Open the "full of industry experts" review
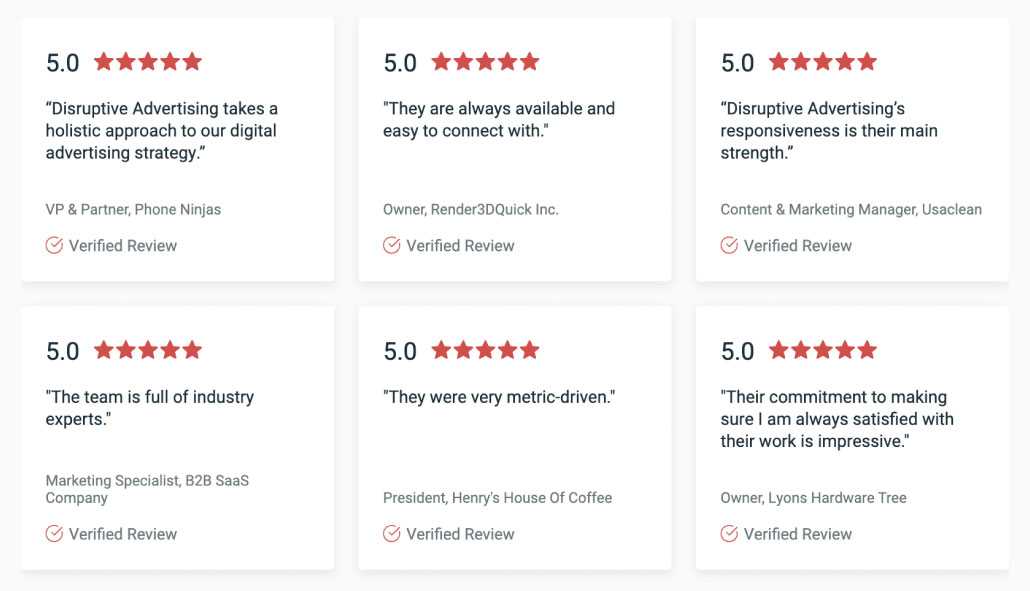The image size is (1030, 591). click(150, 408)
